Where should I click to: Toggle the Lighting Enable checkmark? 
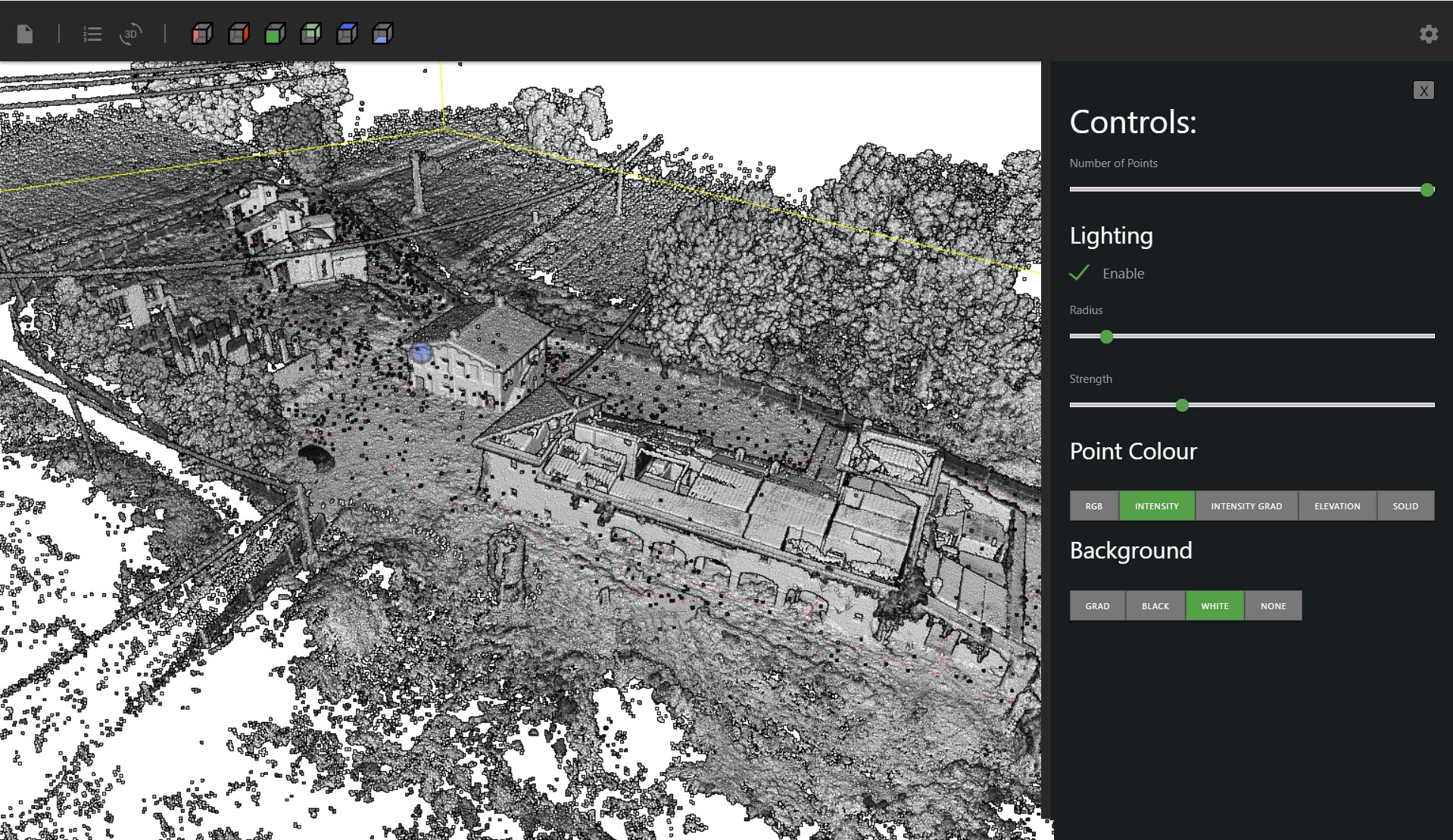click(1080, 273)
